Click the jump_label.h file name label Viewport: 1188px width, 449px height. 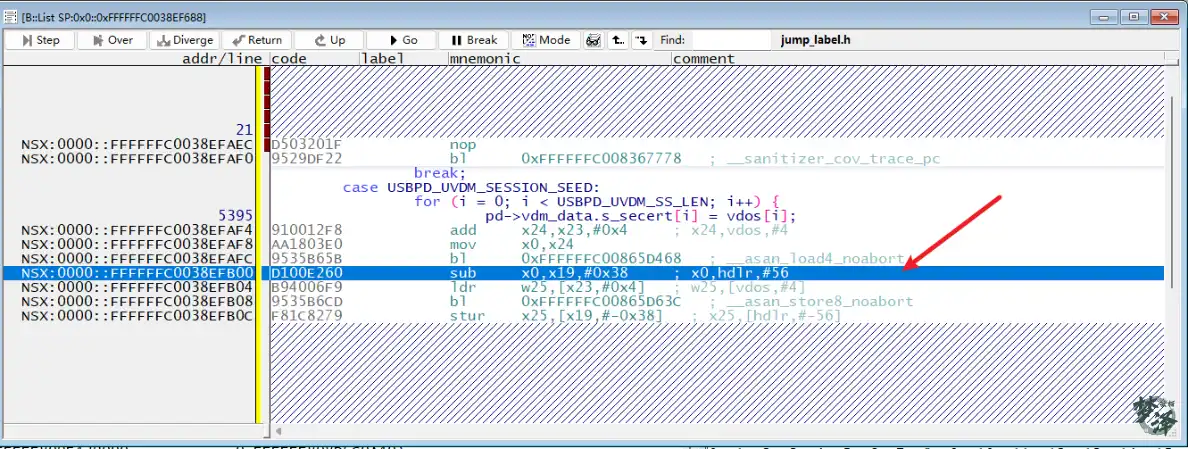814,40
